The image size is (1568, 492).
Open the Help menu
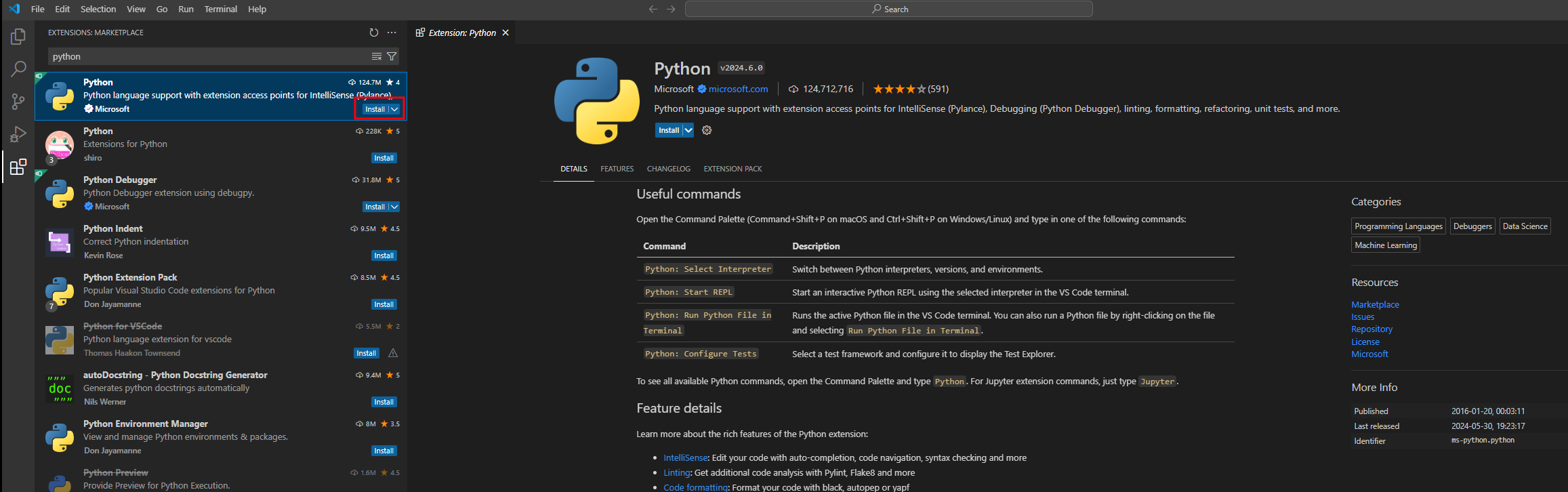click(257, 9)
